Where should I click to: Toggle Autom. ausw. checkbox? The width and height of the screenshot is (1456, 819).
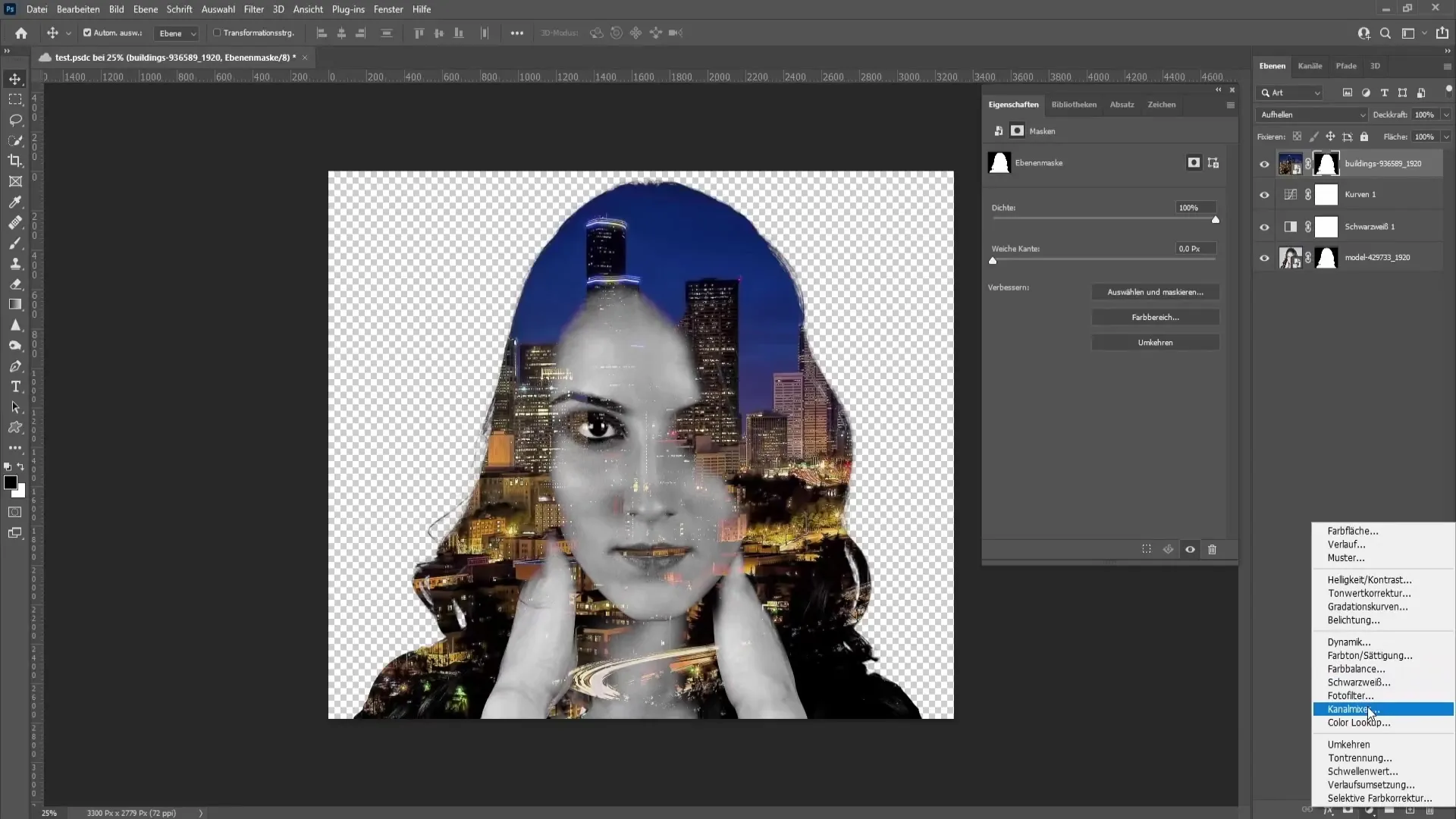87,33
